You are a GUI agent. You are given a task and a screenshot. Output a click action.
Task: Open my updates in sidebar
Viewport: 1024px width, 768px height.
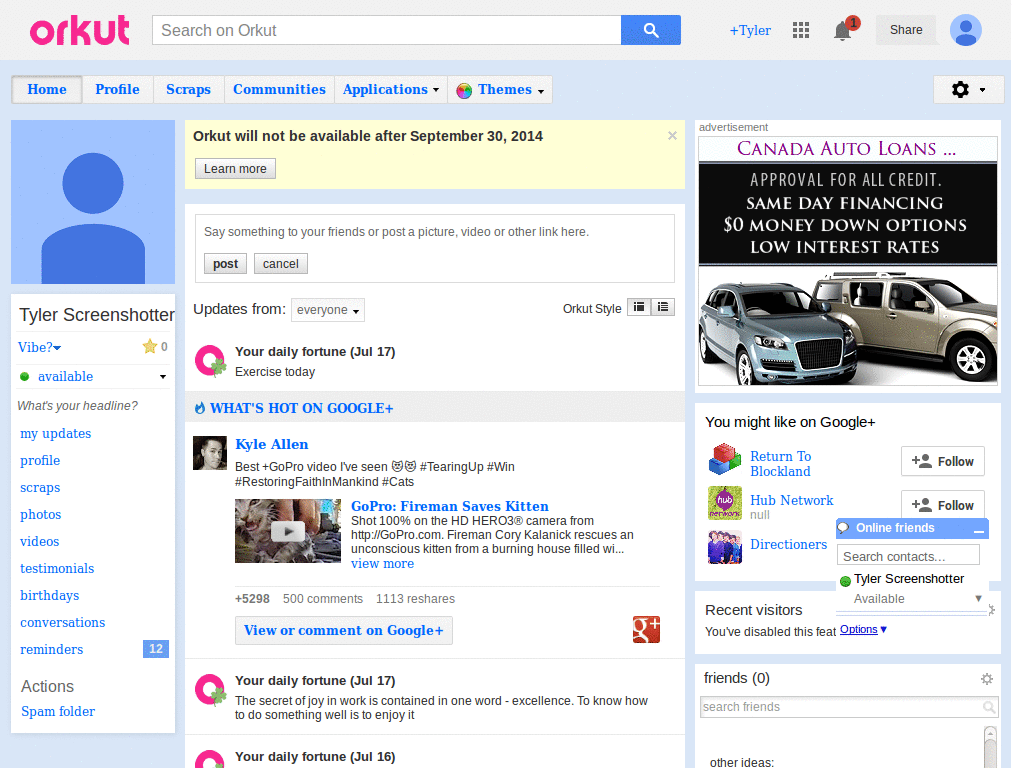pos(56,434)
